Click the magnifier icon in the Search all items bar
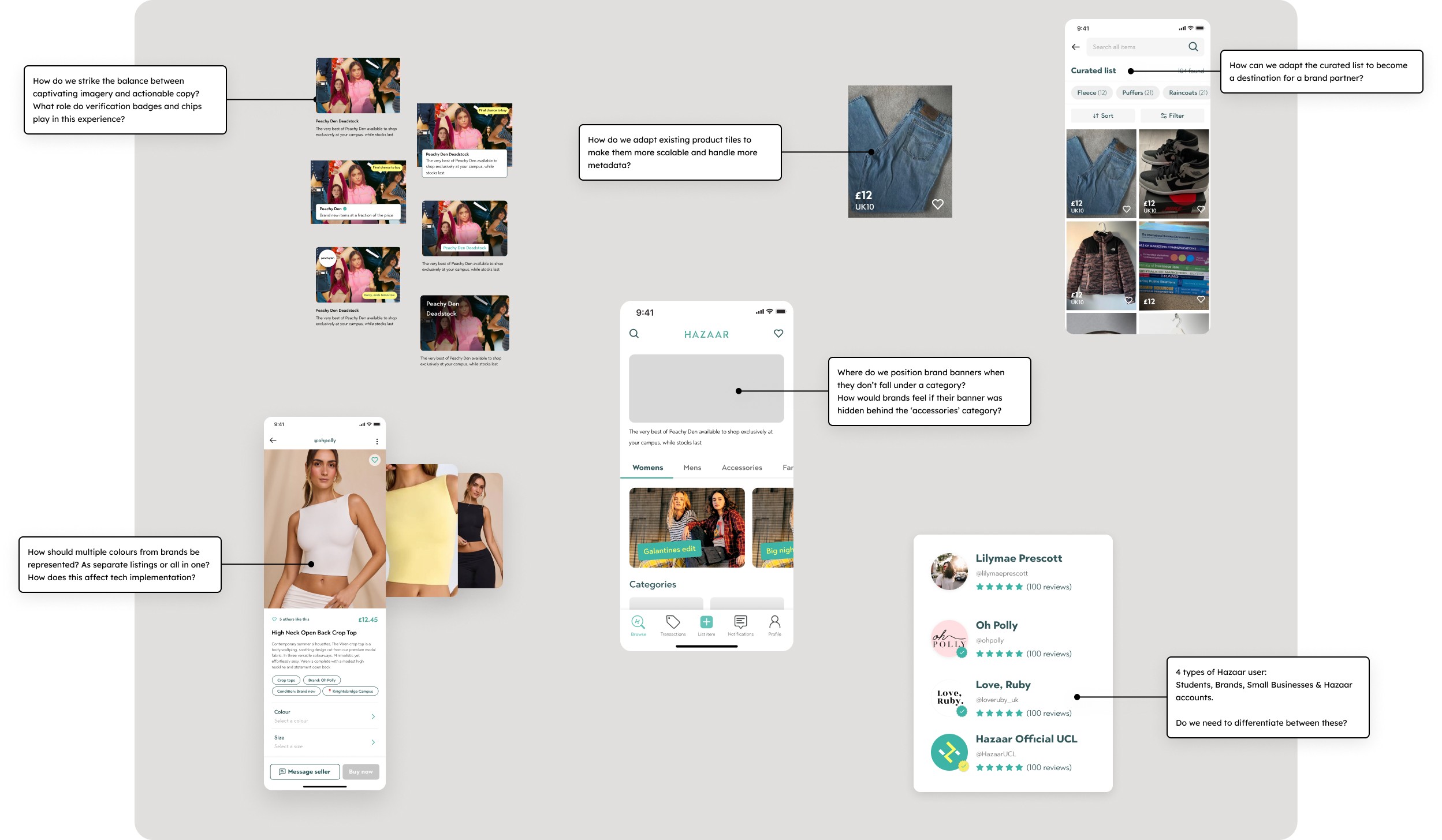This screenshot has width=1442, height=840. (x=1193, y=47)
